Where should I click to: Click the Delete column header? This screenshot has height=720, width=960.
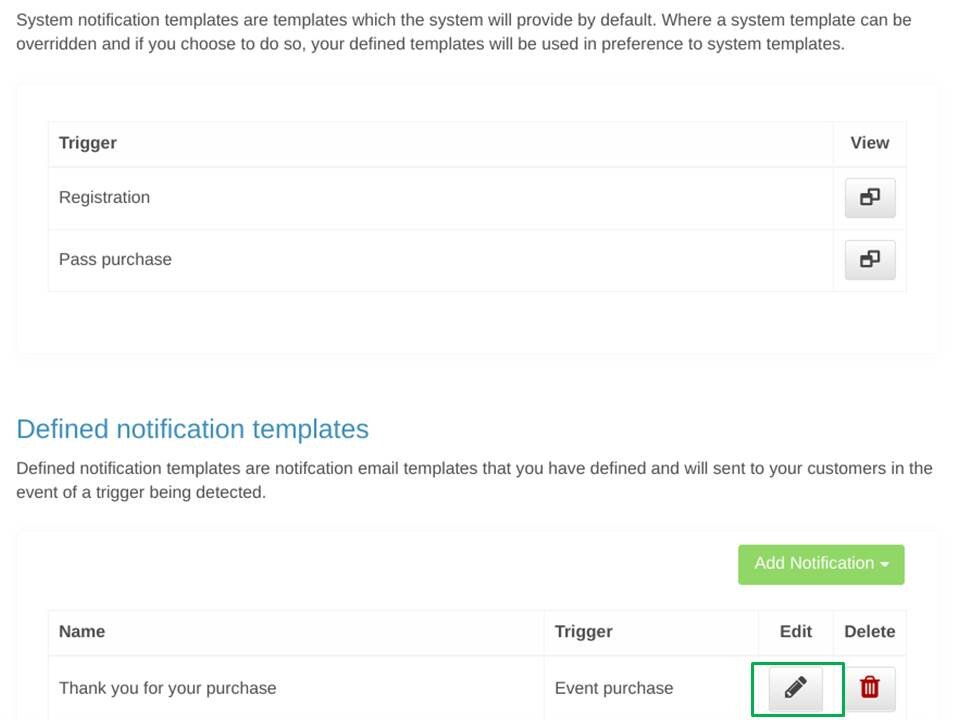coord(869,631)
